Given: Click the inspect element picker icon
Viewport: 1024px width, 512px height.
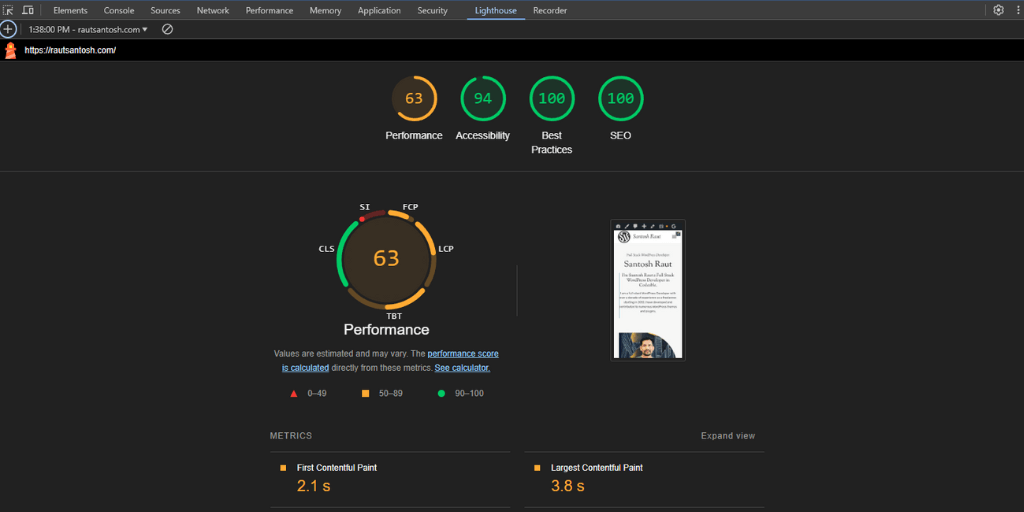Looking at the screenshot, I should click(8, 10).
